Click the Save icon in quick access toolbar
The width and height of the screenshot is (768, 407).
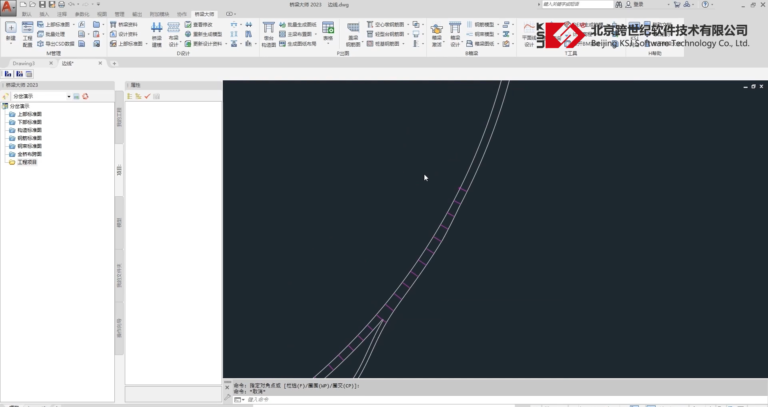pos(42,4)
